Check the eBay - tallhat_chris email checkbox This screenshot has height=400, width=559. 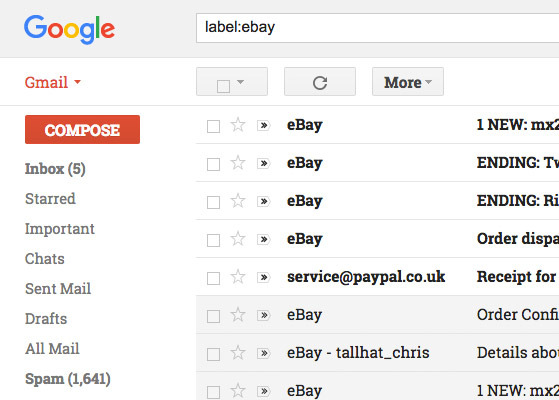coord(213,354)
